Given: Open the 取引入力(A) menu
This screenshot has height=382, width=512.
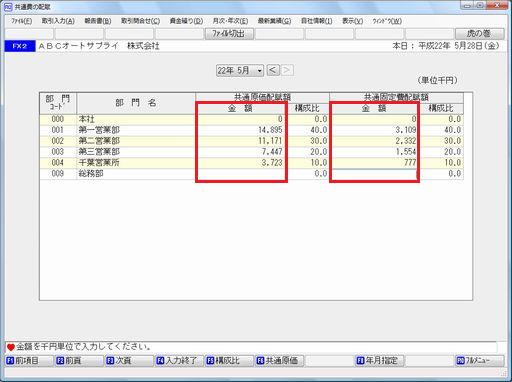Looking at the screenshot, I should point(58,21).
